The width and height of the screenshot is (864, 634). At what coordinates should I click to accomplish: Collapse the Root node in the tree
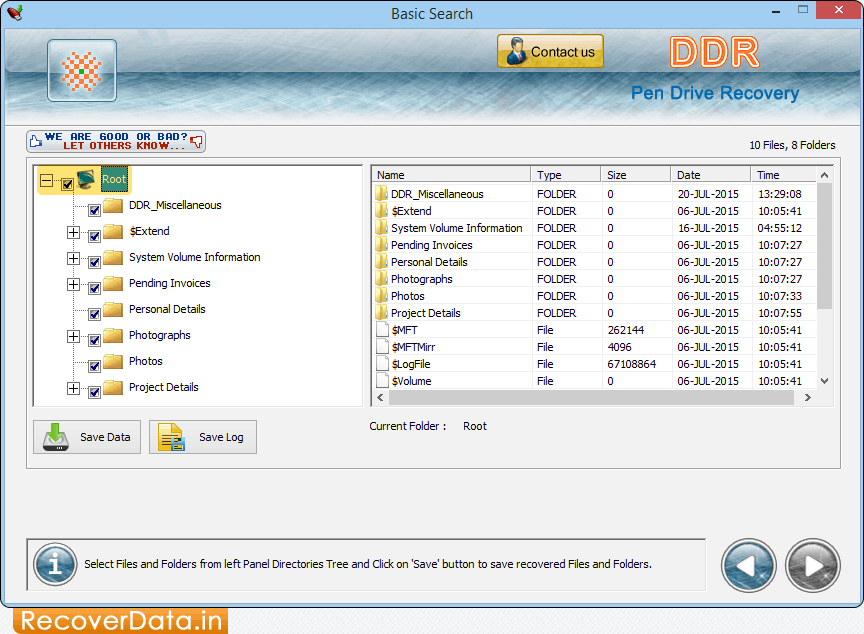click(45, 179)
